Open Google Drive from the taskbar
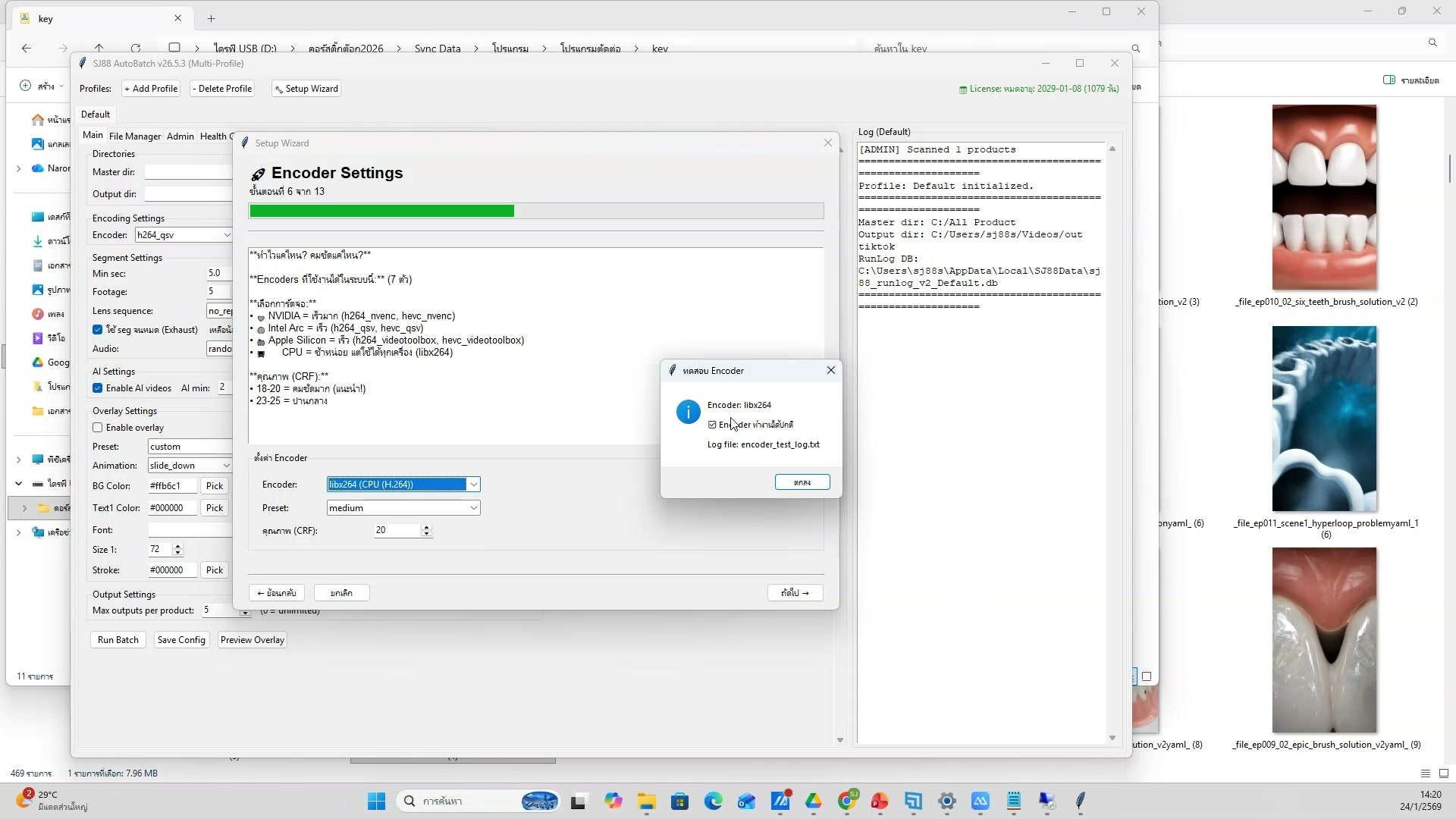The width and height of the screenshot is (1456, 819). point(814,801)
